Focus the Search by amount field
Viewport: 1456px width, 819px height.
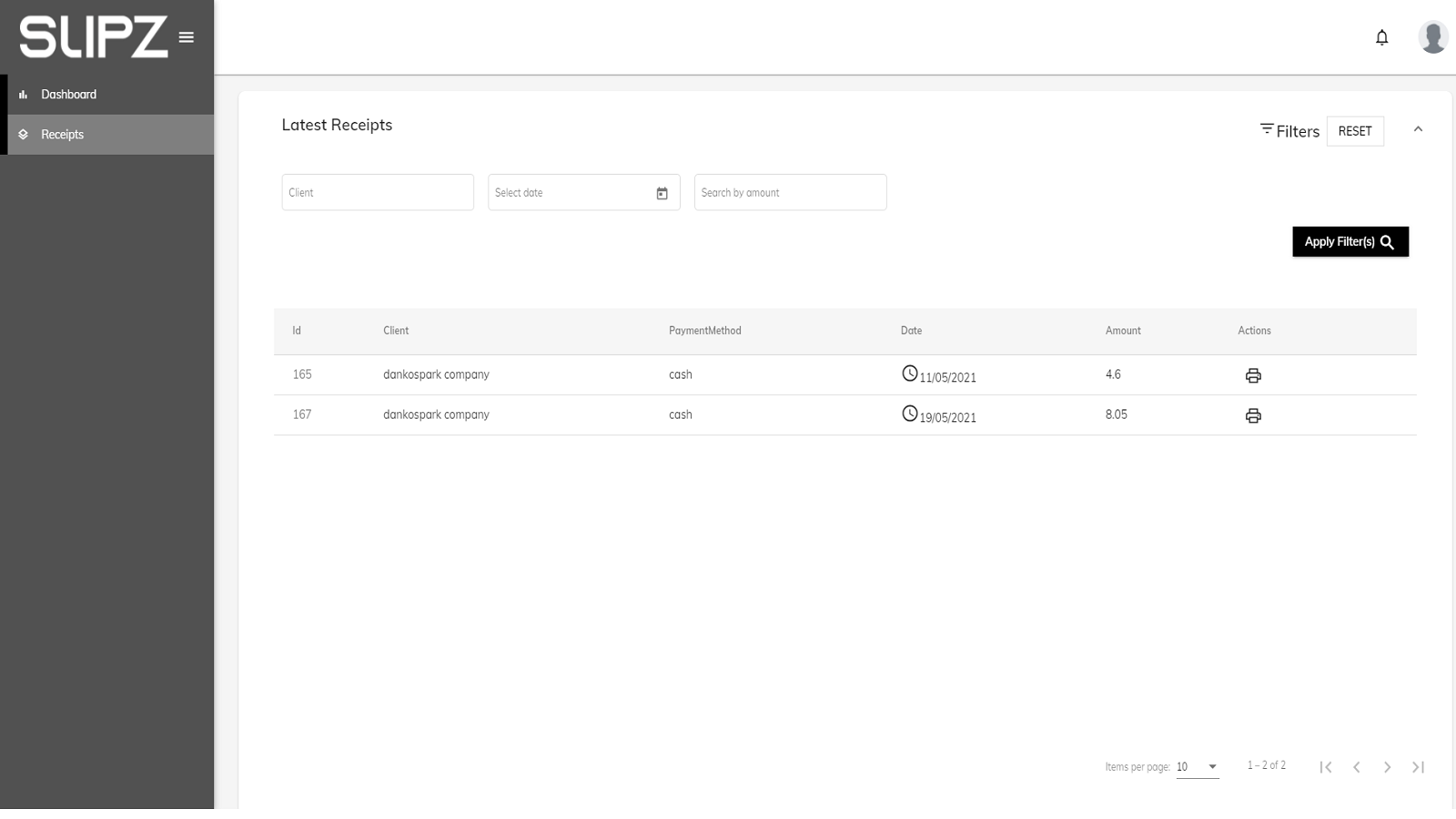pyautogui.click(x=791, y=192)
